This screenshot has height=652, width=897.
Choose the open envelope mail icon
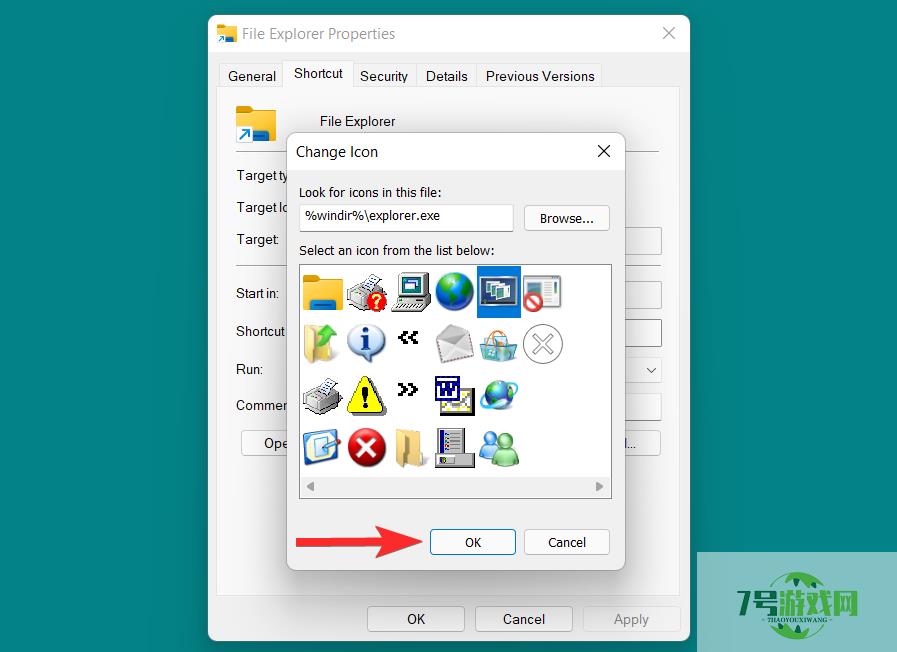pos(455,344)
